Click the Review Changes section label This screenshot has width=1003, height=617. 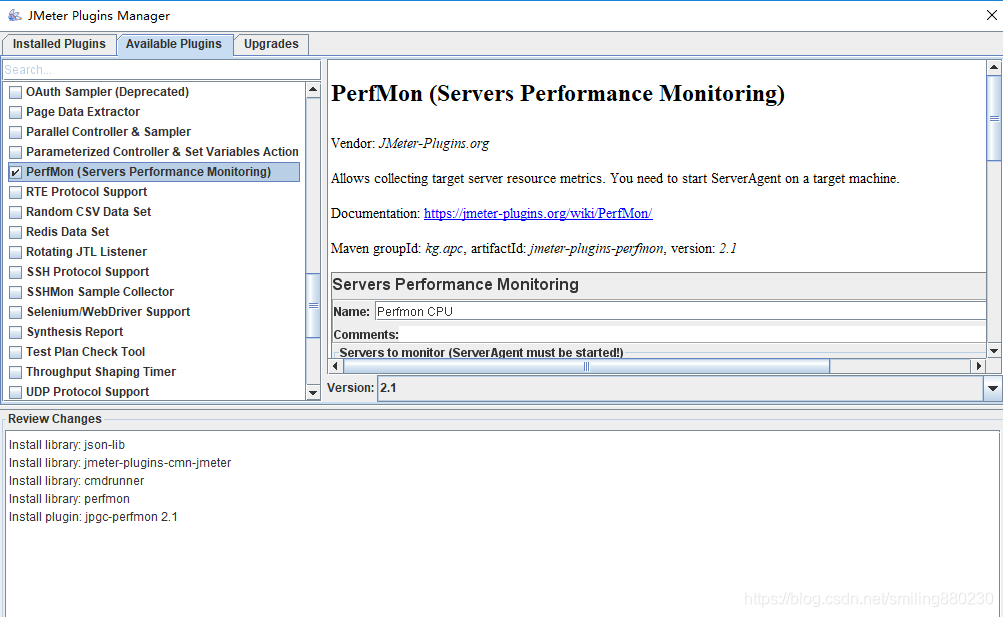[x=54, y=419]
